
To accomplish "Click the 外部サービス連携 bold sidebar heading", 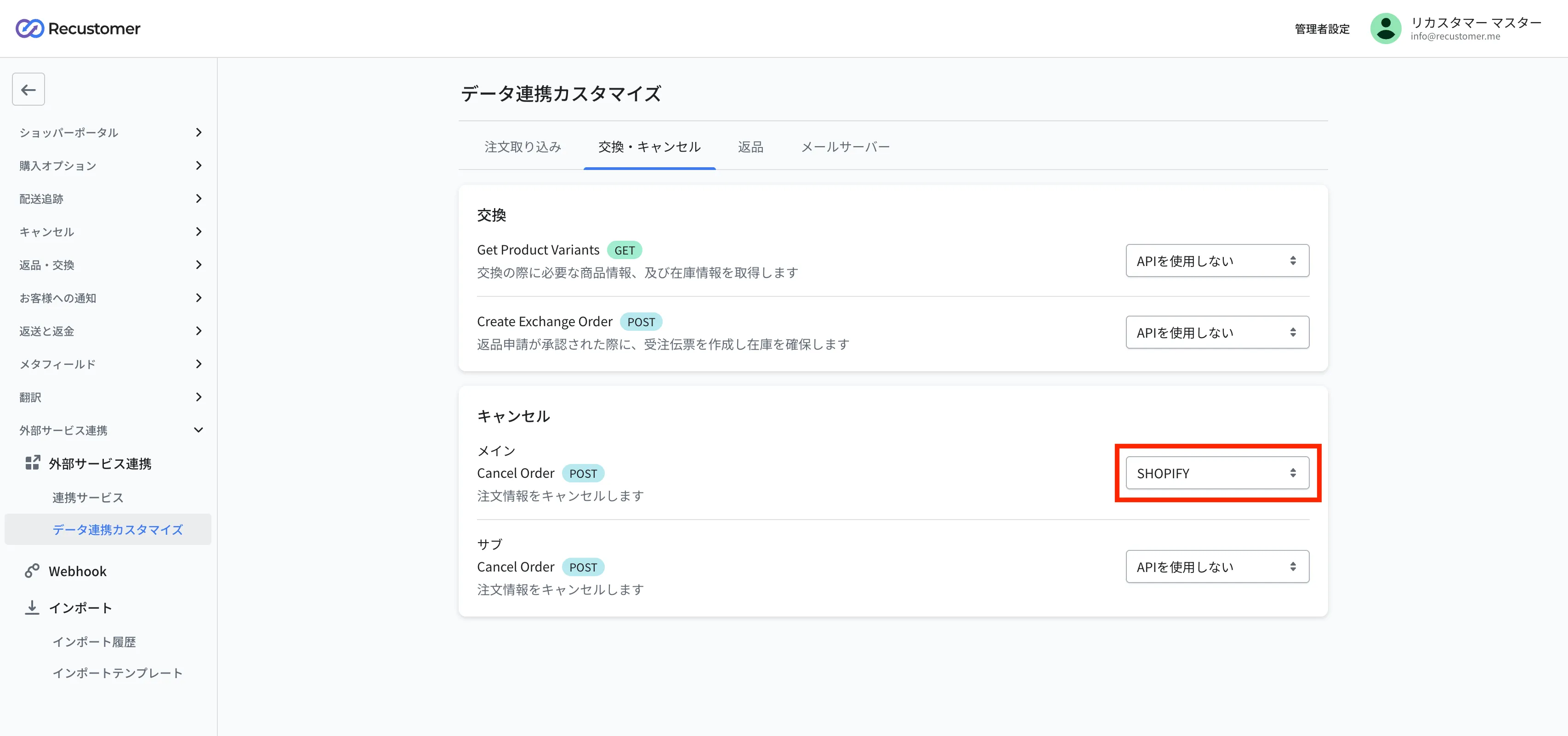I will point(100,464).
